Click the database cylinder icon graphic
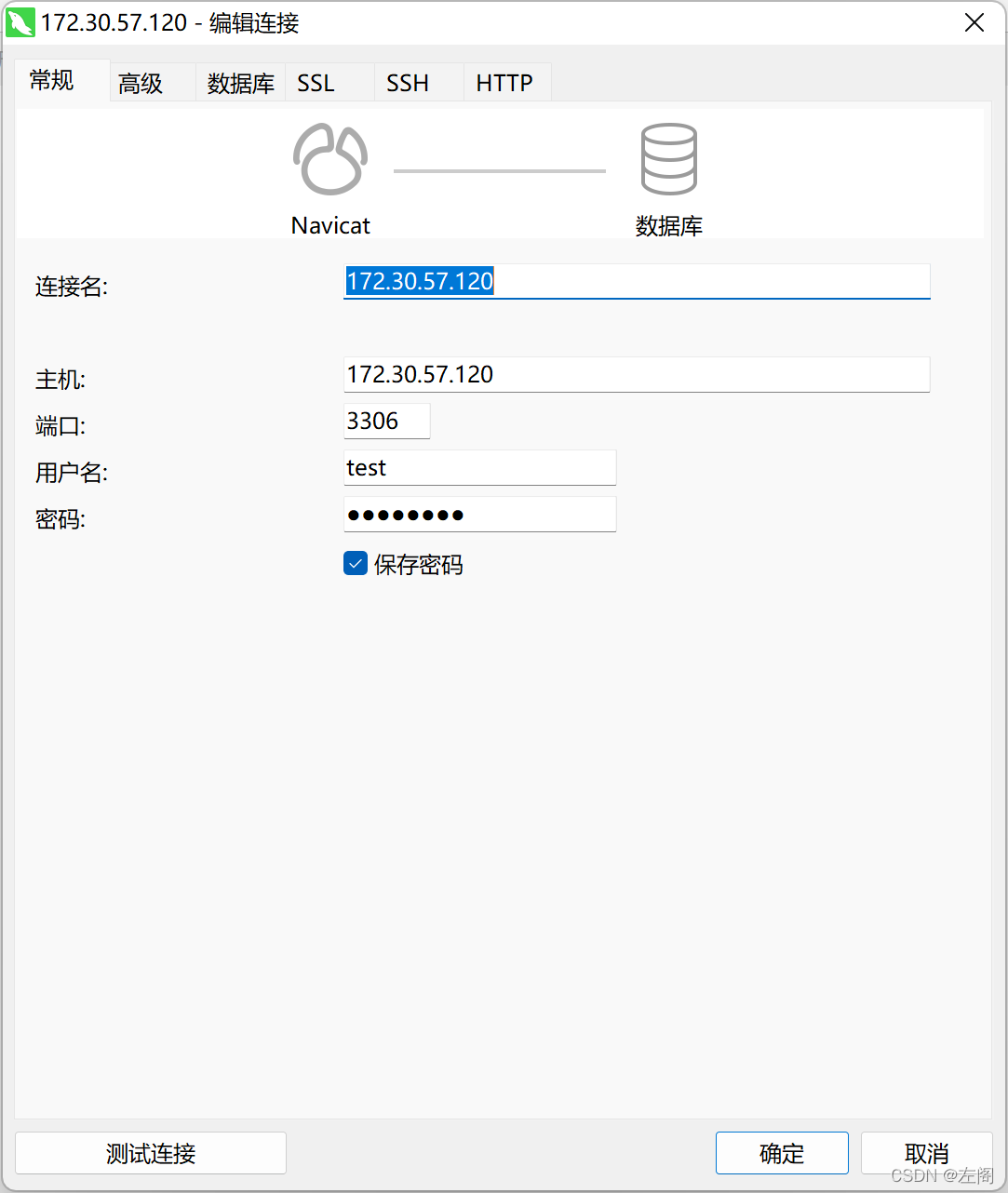This screenshot has width=1008, height=1193. click(668, 158)
